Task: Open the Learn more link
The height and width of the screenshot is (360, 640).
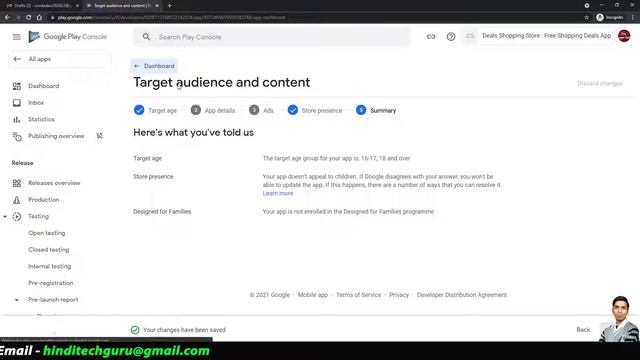Action: pyautogui.click(x=278, y=193)
